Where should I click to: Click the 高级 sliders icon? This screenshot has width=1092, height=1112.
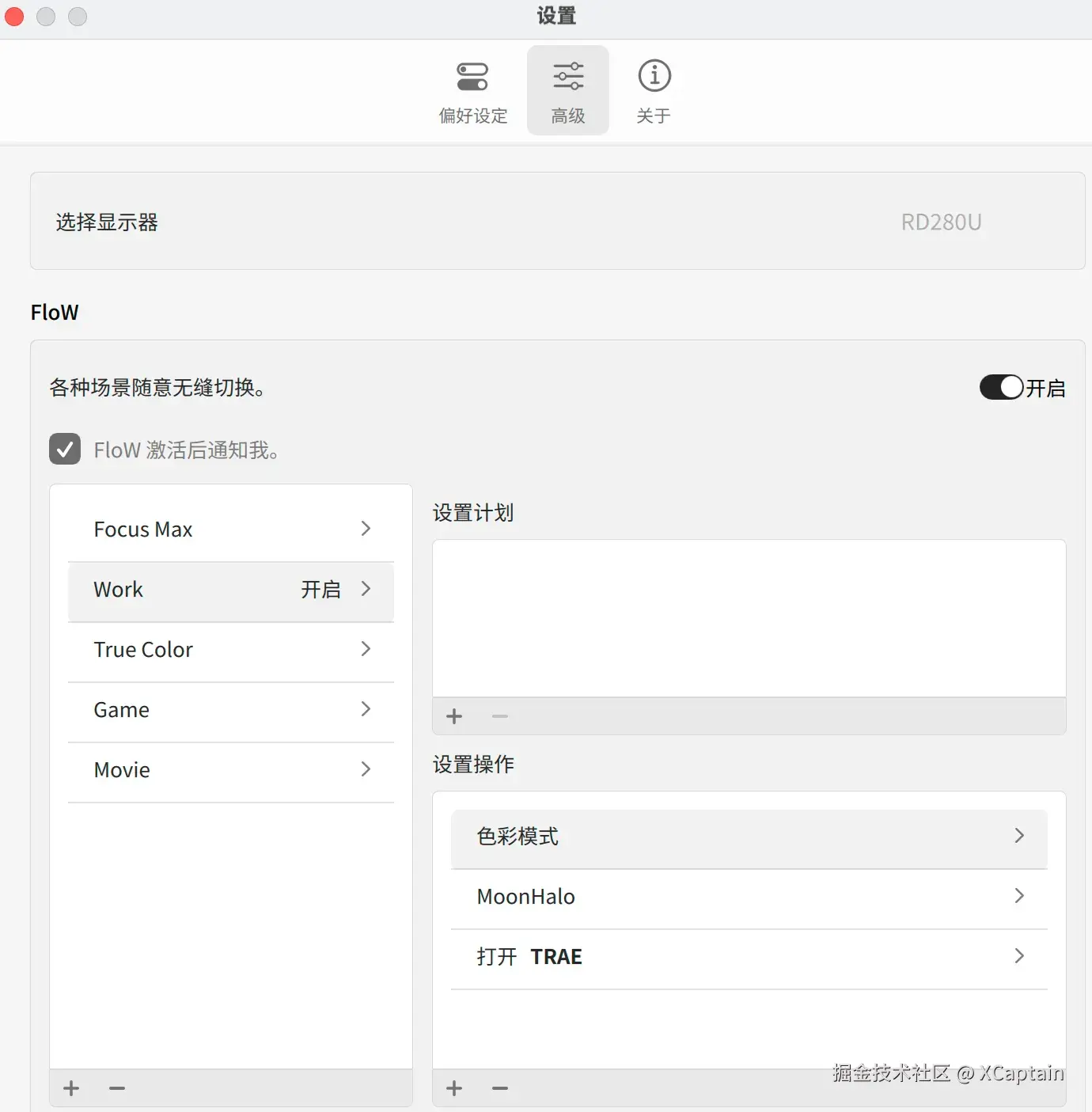click(x=568, y=77)
